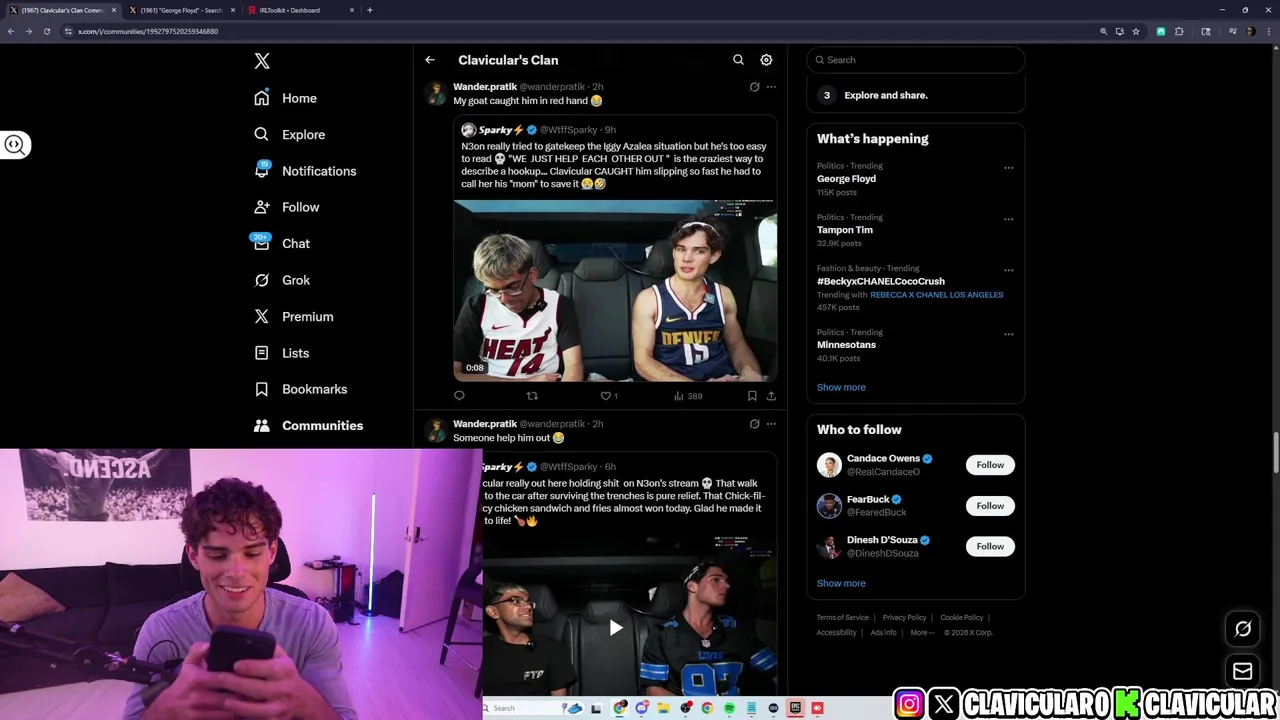Open more menu on 'Someone help him out' post
This screenshot has width=1280, height=720.
click(x=771, y=424)
